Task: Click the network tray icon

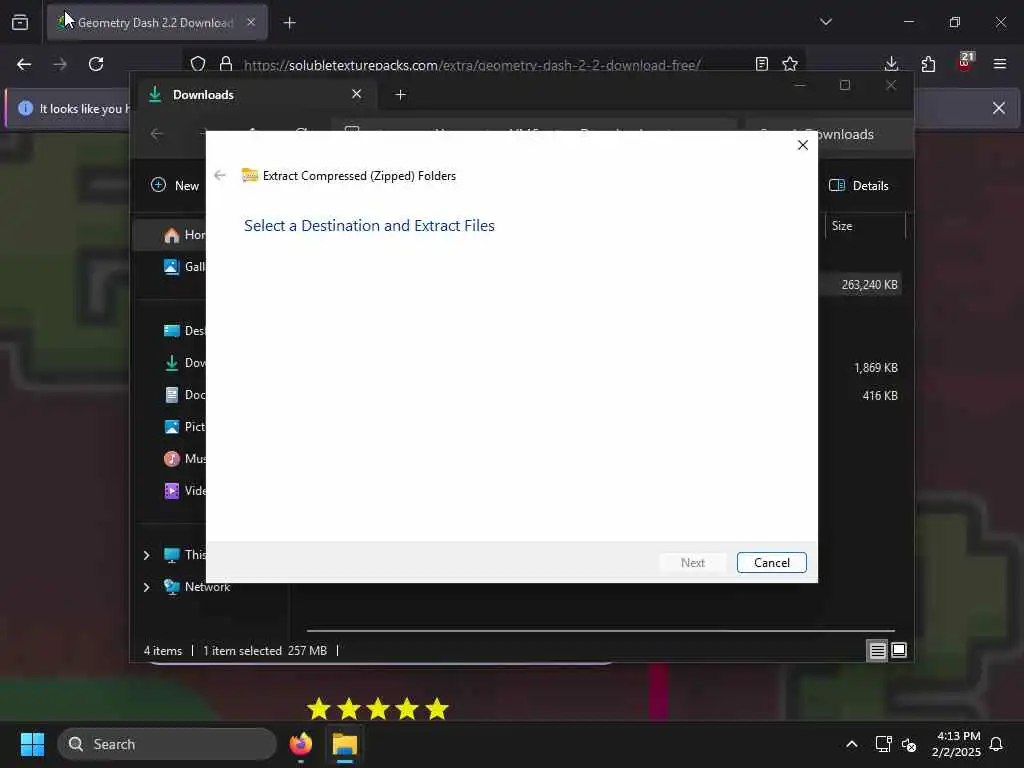Action: click(883, 744)
